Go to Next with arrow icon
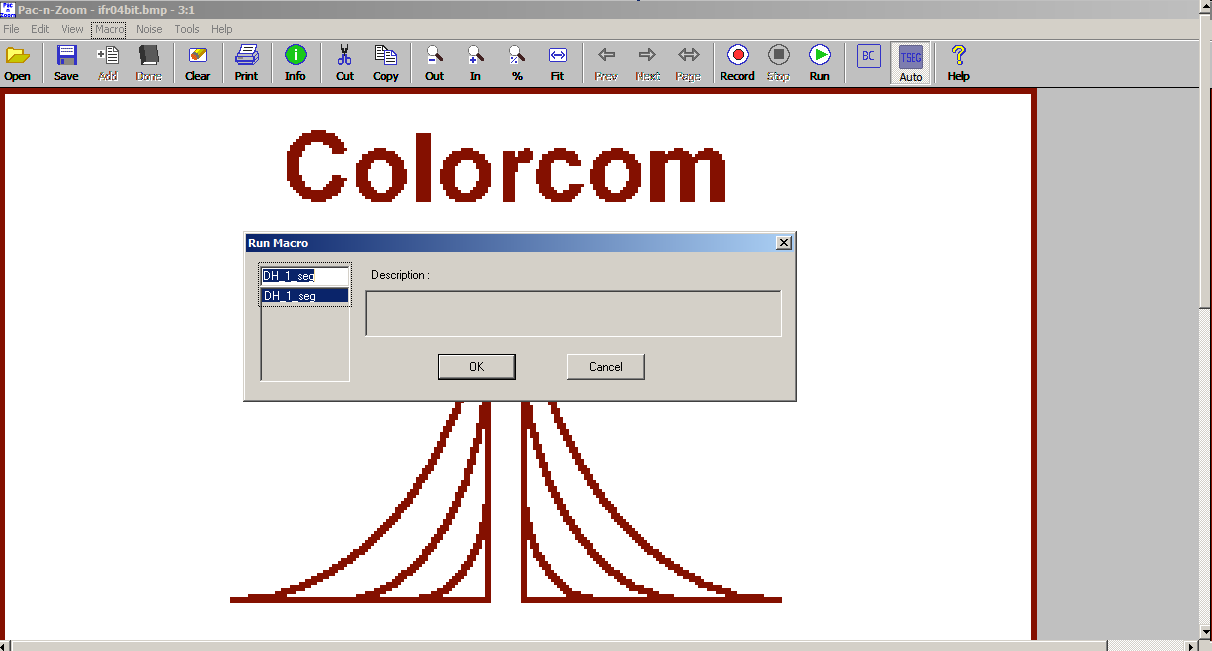The image size is (1212, 651). [x=648, y=63]
